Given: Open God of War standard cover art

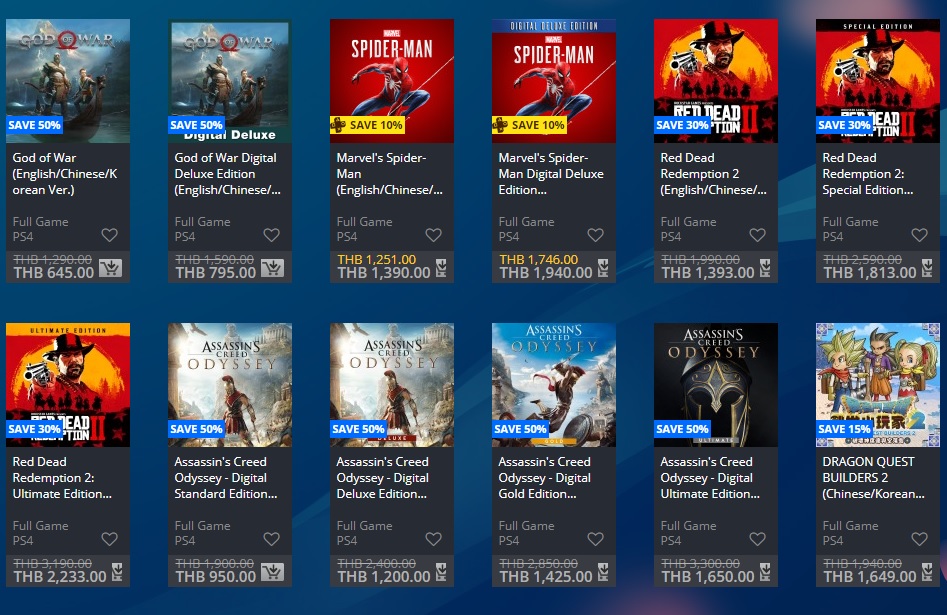Looking at the screenshot, I should (68, 81).
